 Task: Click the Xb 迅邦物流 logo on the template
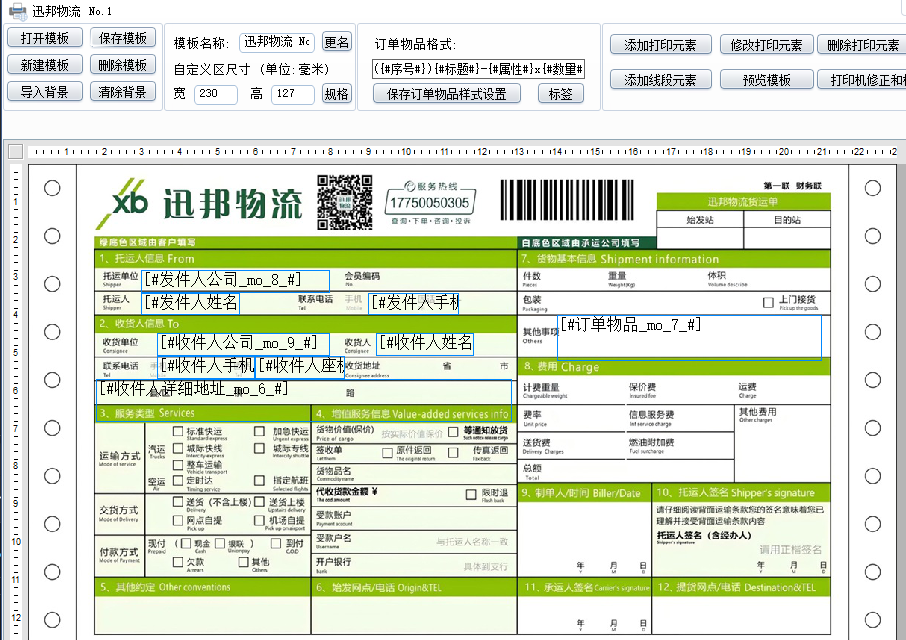(x=200, y=203)
